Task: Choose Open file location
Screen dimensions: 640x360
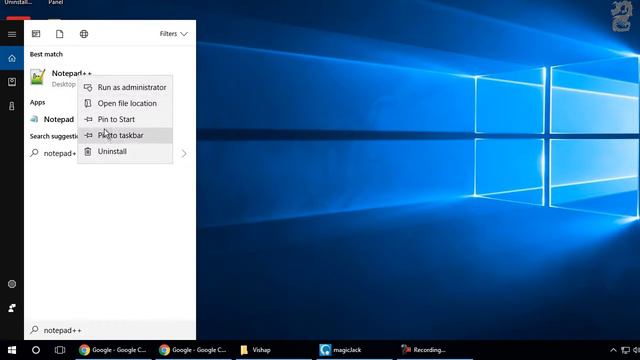Action: (125, 103)
